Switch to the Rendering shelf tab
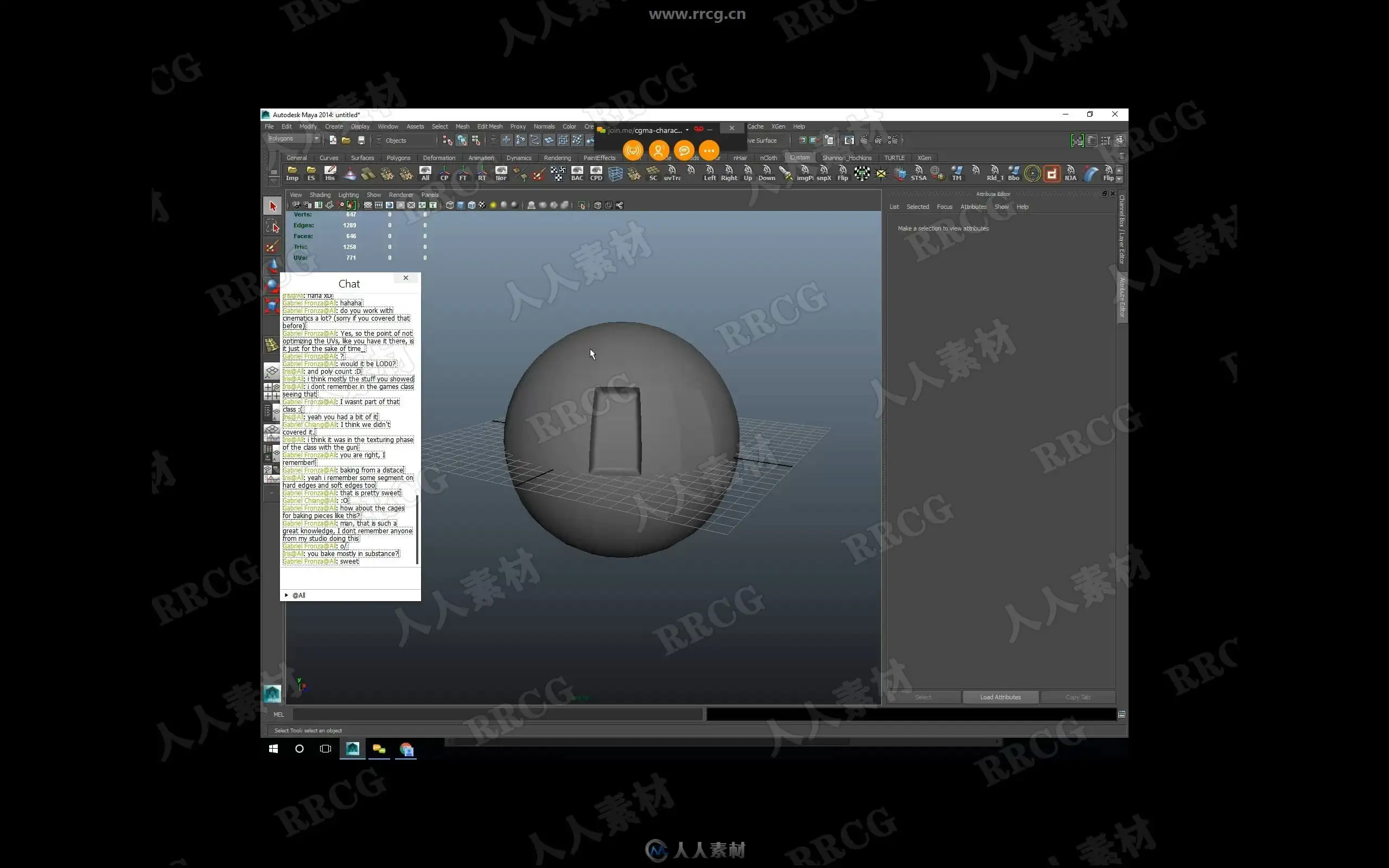This screenshot has width=1389, height=868. pyautogui.click(x=557, y=158)
